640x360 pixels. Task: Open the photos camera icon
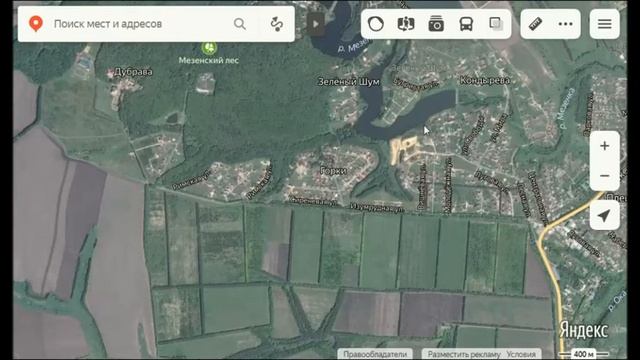point(436,24)
